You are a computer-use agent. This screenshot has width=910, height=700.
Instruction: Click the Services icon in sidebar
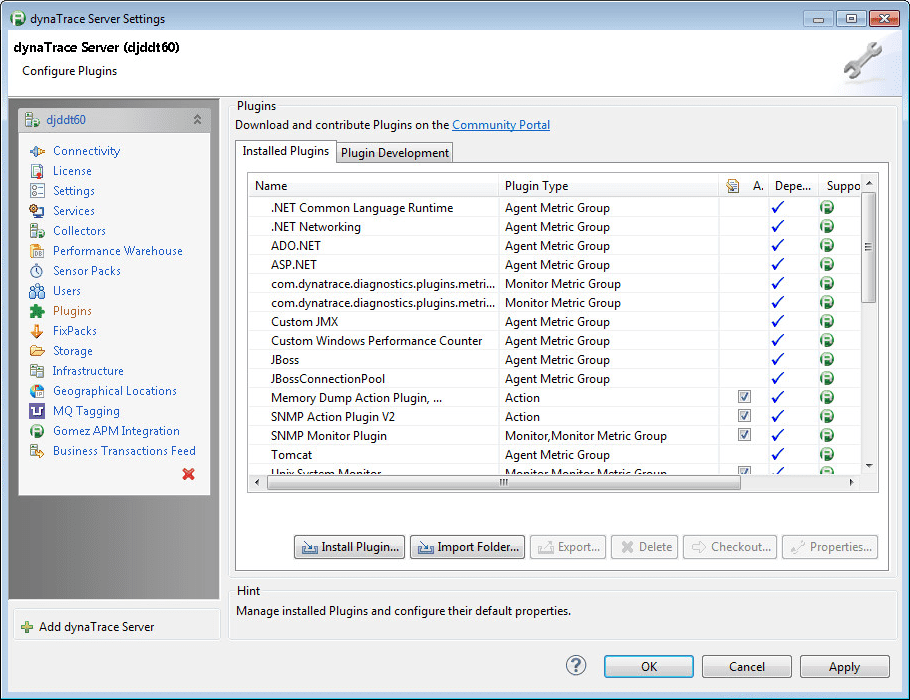(x=37, y=211)
